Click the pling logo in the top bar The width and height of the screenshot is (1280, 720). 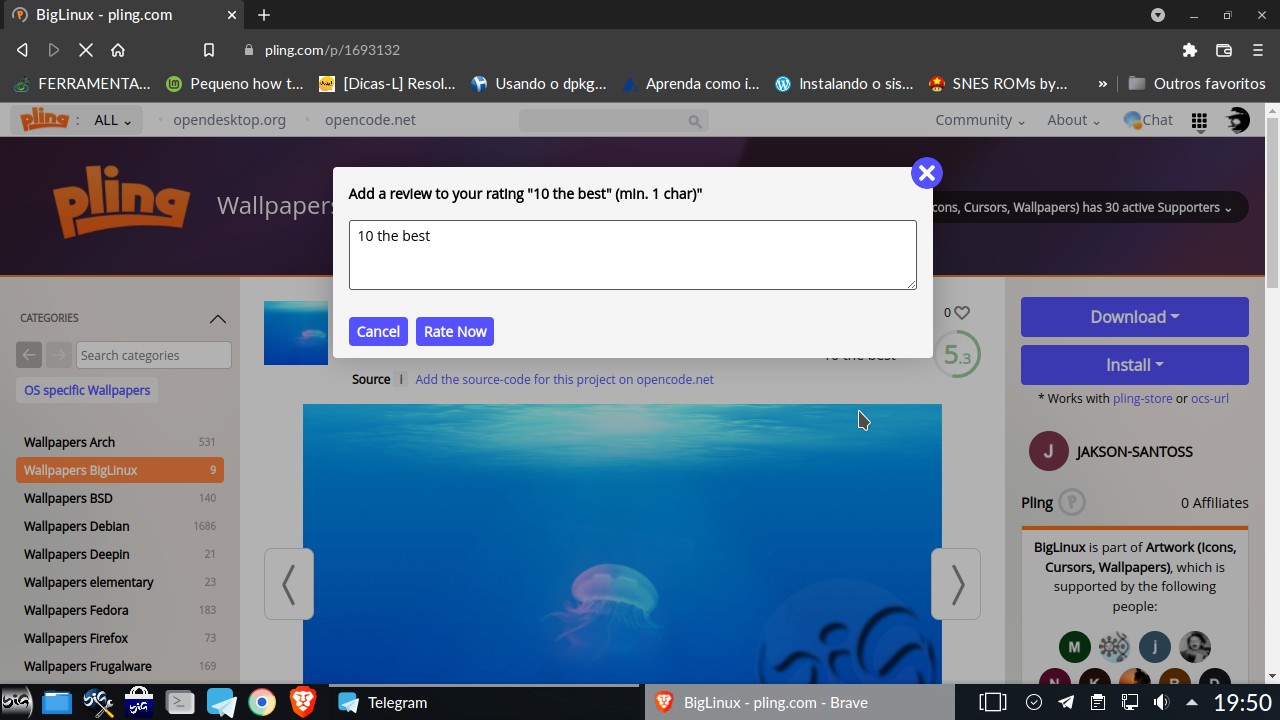(45, 120)
